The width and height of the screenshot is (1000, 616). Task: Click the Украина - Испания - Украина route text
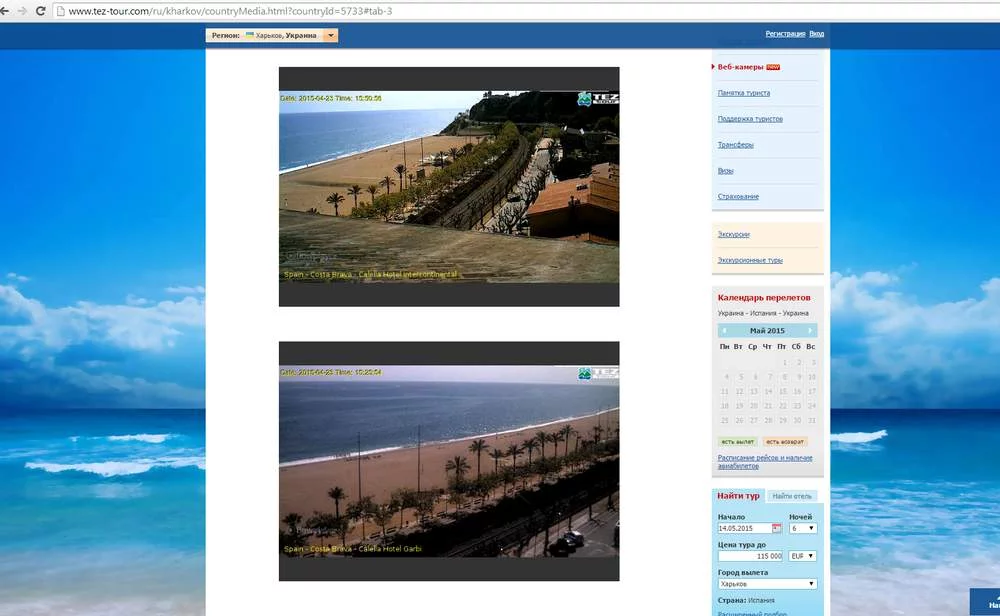(x=763, y=313)
